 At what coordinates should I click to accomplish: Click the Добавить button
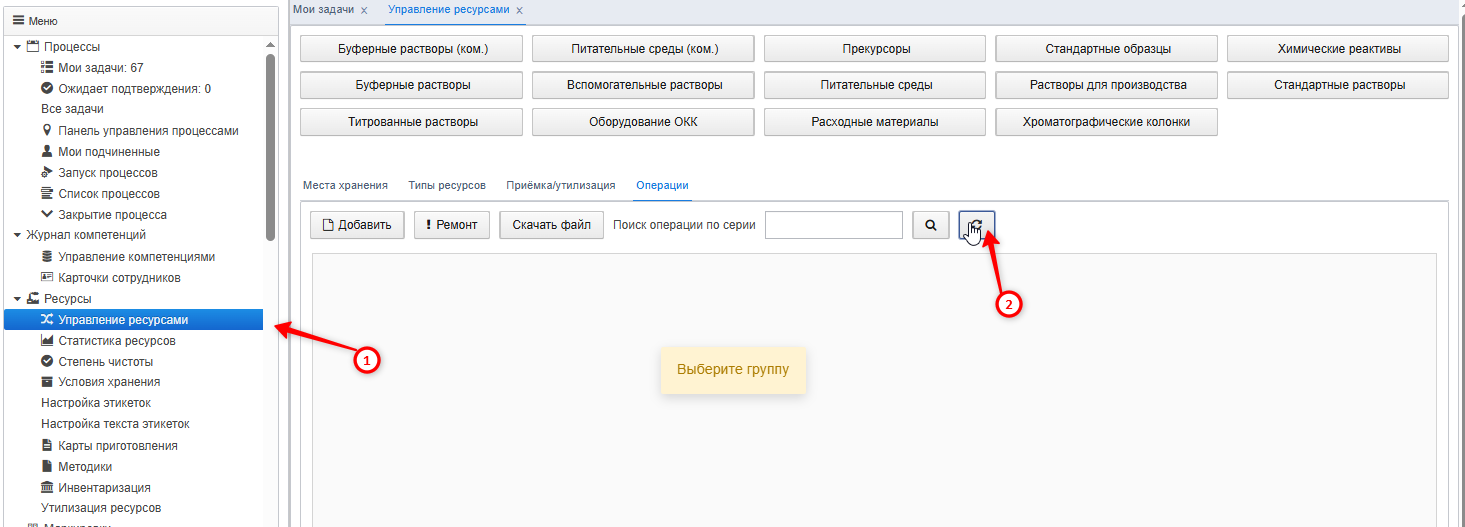(x=357, y=225)
